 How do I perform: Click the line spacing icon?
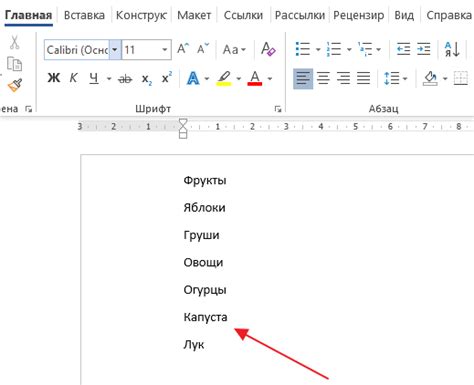pos(392,79)
